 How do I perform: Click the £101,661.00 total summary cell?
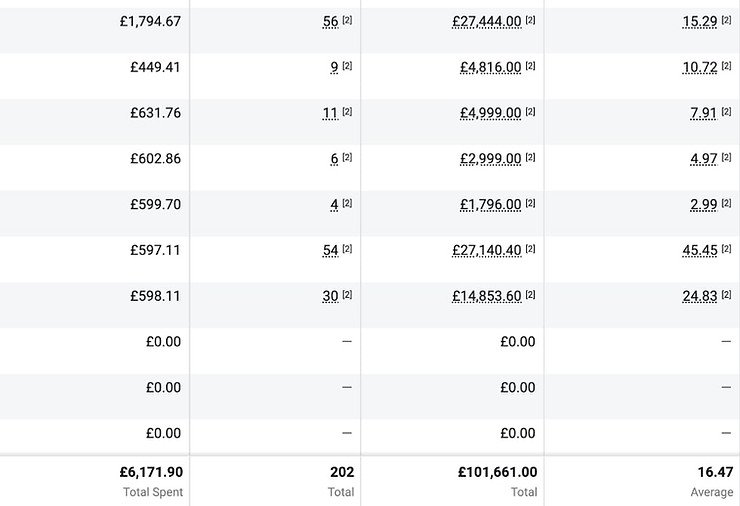tap(497, 472)
